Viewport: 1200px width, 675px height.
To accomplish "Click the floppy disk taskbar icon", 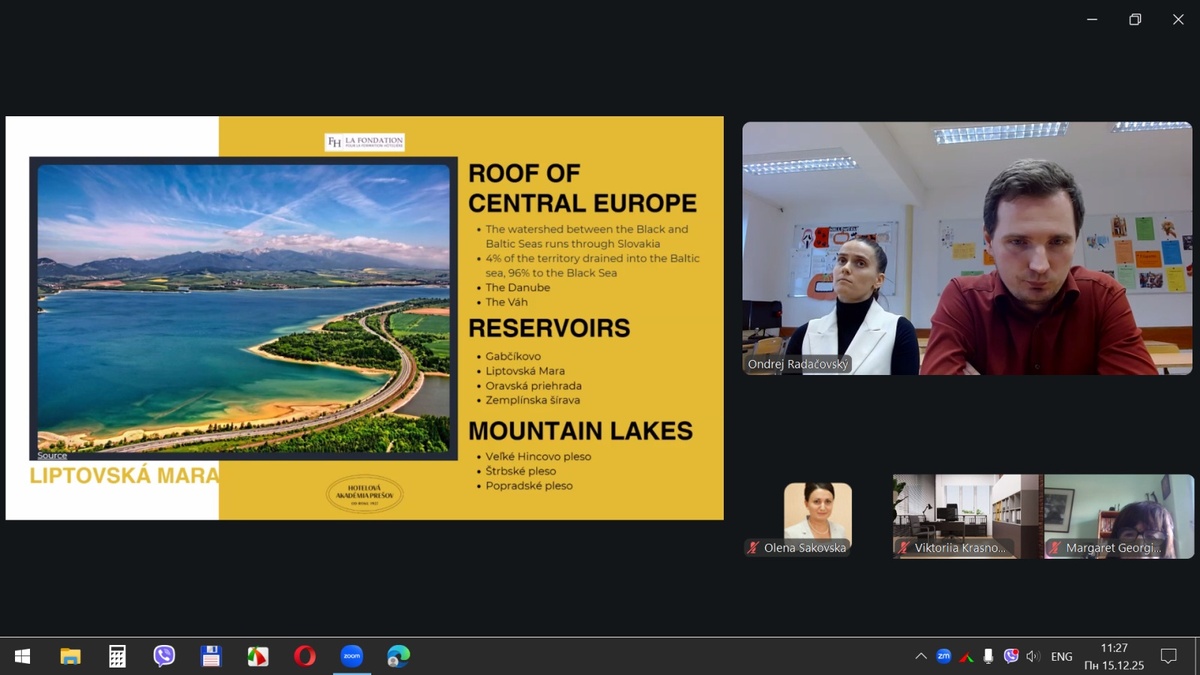I will [211, 656].
